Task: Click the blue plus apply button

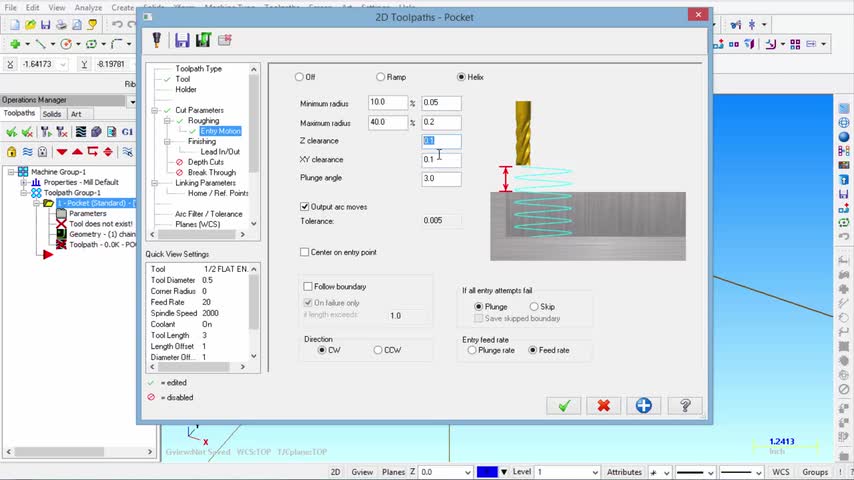Action: pos(643,405)
